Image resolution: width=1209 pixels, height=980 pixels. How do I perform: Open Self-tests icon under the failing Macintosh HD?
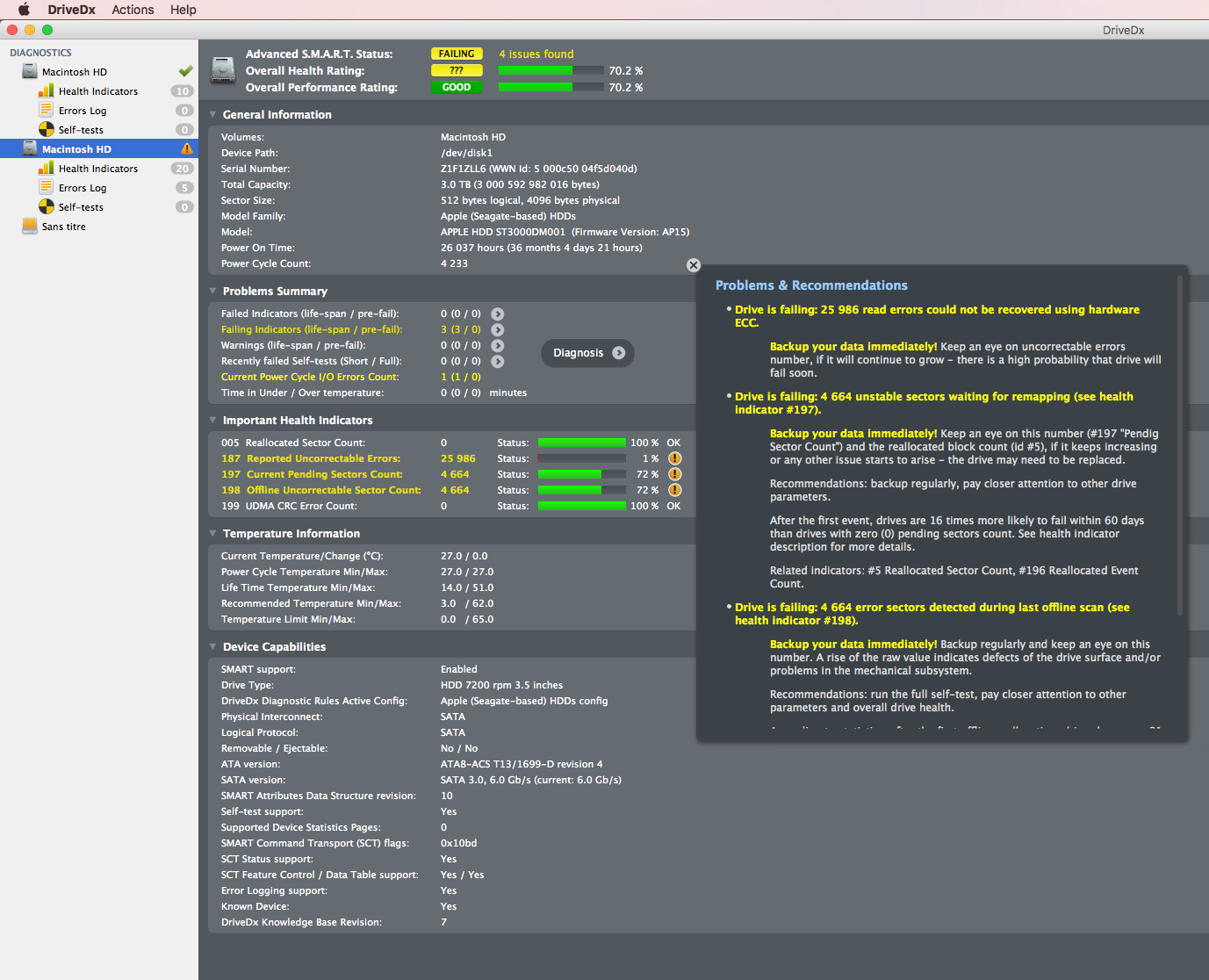[x=47, y=207]
